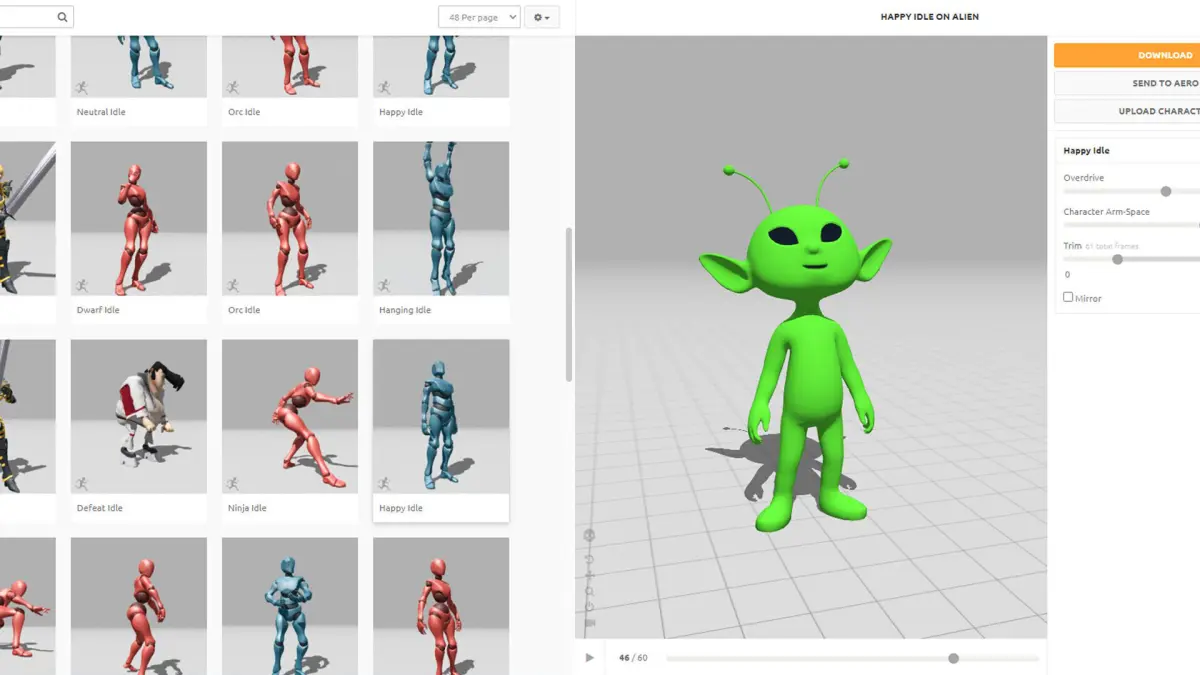The height and width of the screenshot is (675, 1200).
Task: Click the timeline scrubber handle
Action: tap(953, 658)
